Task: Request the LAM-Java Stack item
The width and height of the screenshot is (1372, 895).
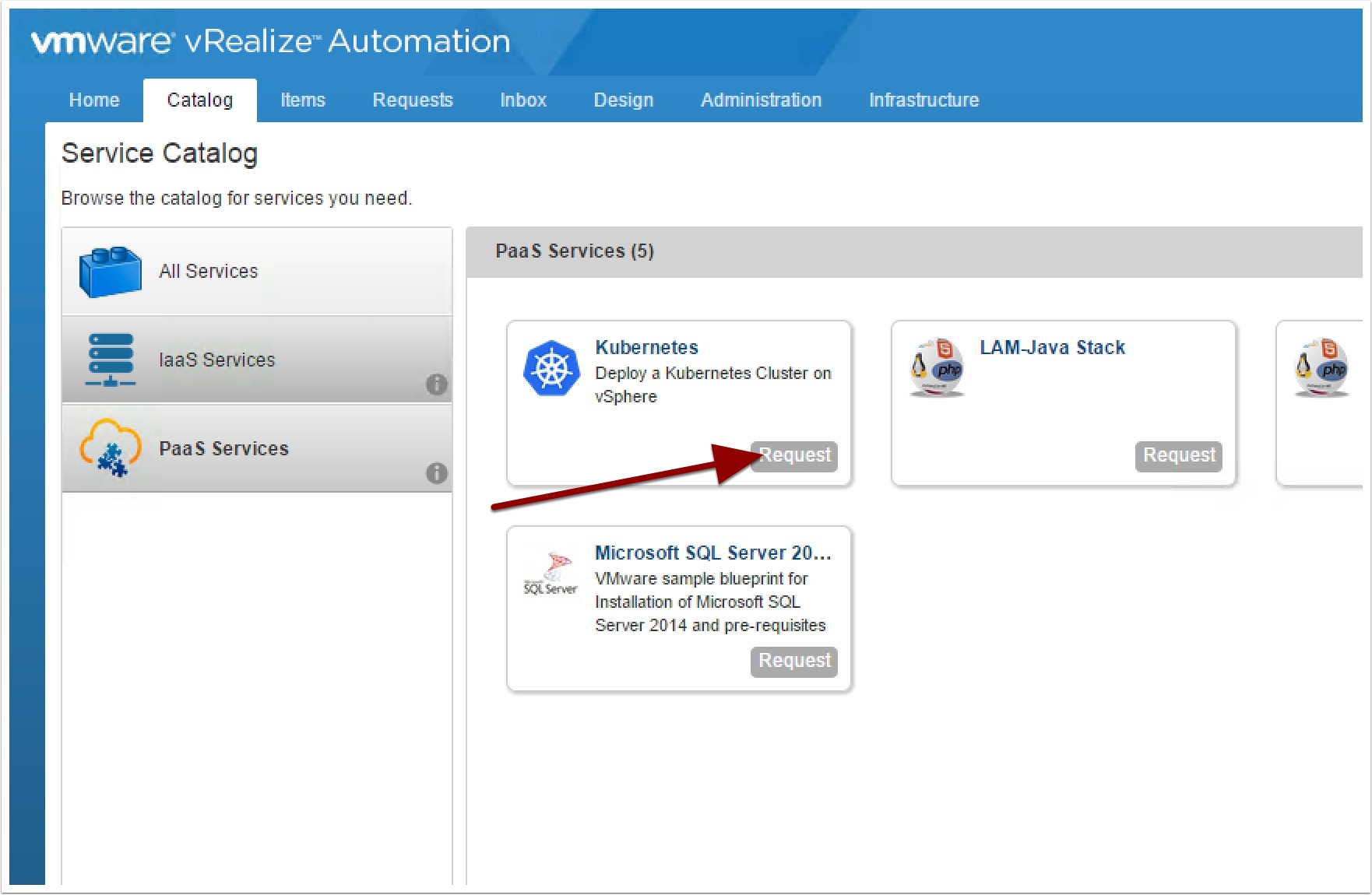Action: coord(1179,456)
